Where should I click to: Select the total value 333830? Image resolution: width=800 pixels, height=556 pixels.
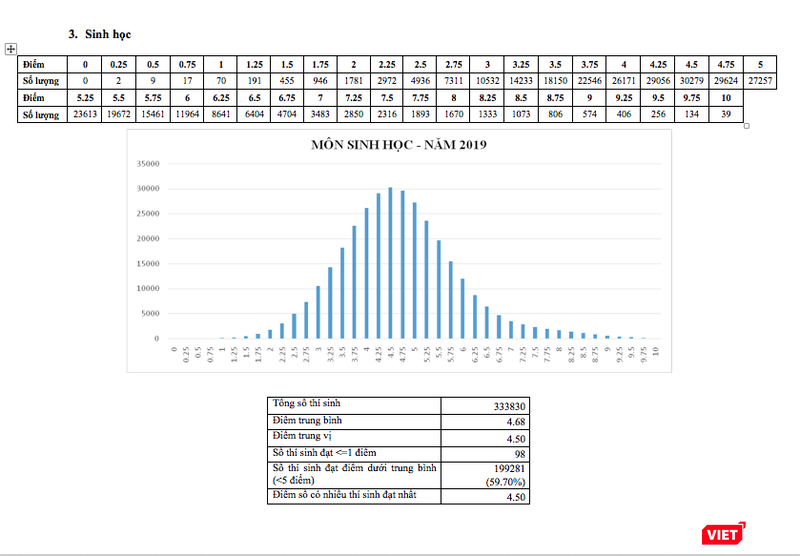tap(509, 406)
